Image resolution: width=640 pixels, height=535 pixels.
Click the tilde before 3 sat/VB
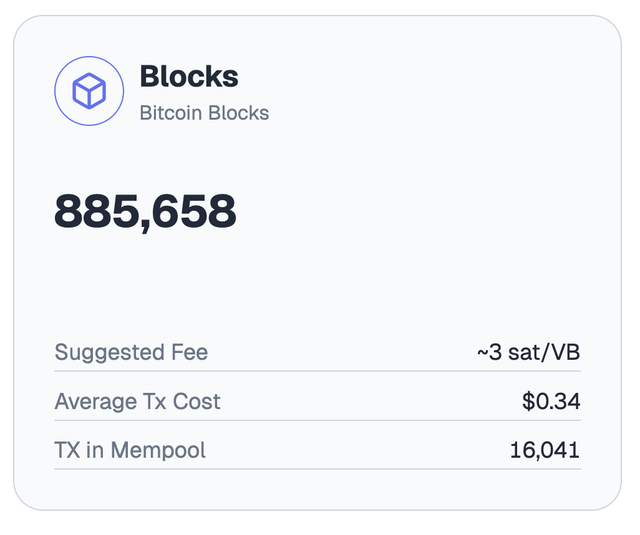coord(482,353)
